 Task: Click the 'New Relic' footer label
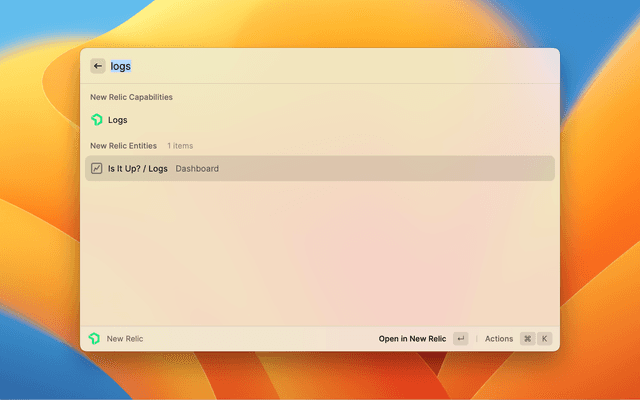pyautogui.click(x=125, y=339)
